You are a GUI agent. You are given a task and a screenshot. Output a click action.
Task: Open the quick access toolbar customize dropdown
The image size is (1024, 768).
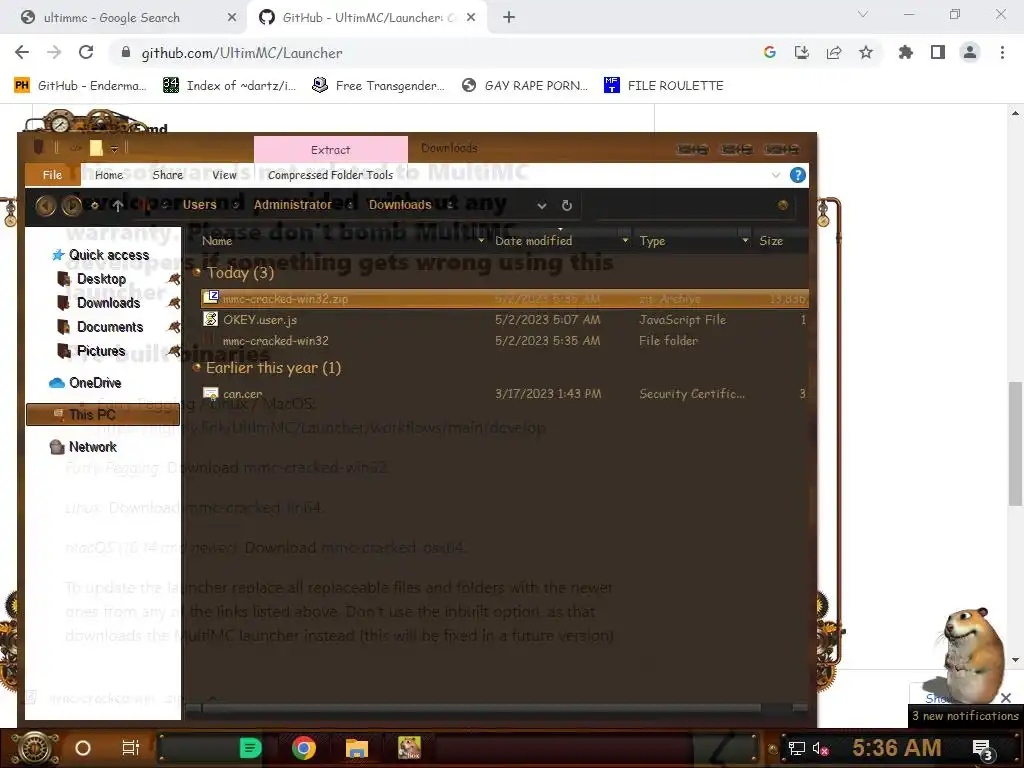pos(114,149)
